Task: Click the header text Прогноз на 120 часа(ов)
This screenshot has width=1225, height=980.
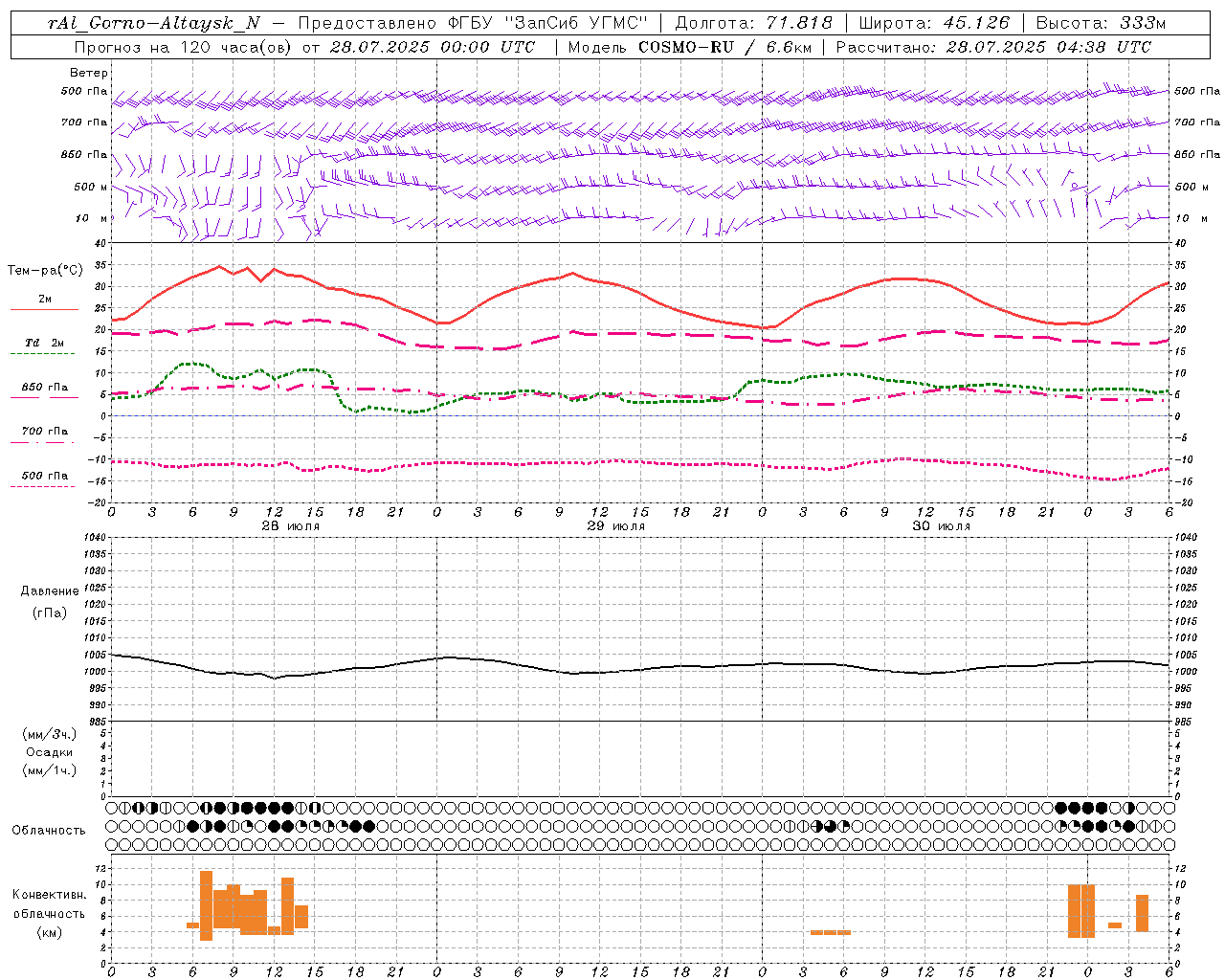Action: tap(184, 47)
